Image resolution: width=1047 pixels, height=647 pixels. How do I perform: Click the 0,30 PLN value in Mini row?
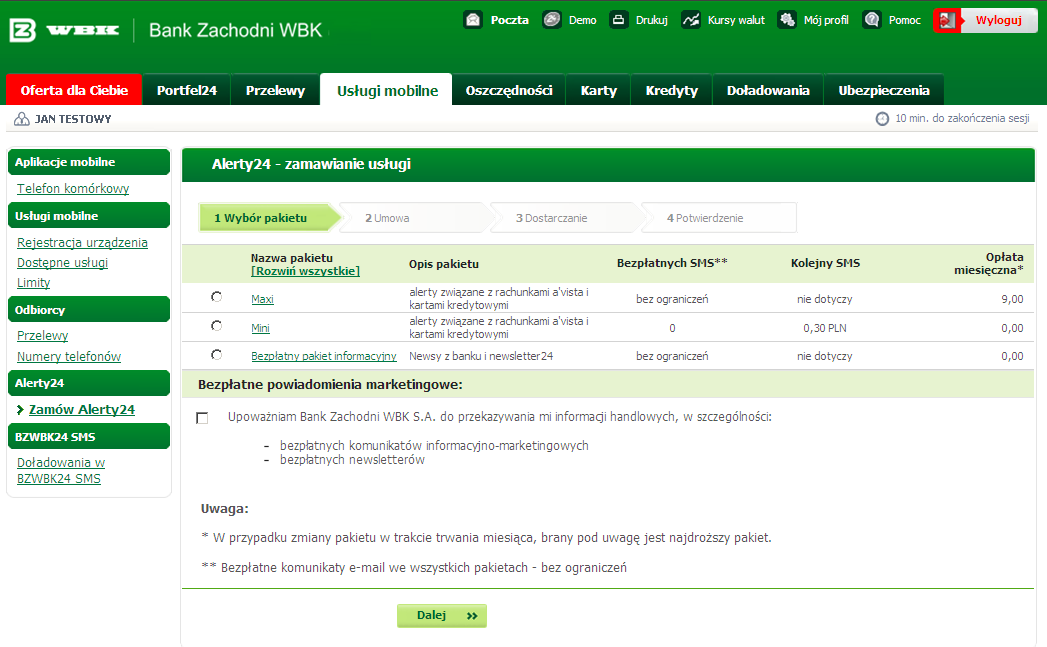[825, 328]
